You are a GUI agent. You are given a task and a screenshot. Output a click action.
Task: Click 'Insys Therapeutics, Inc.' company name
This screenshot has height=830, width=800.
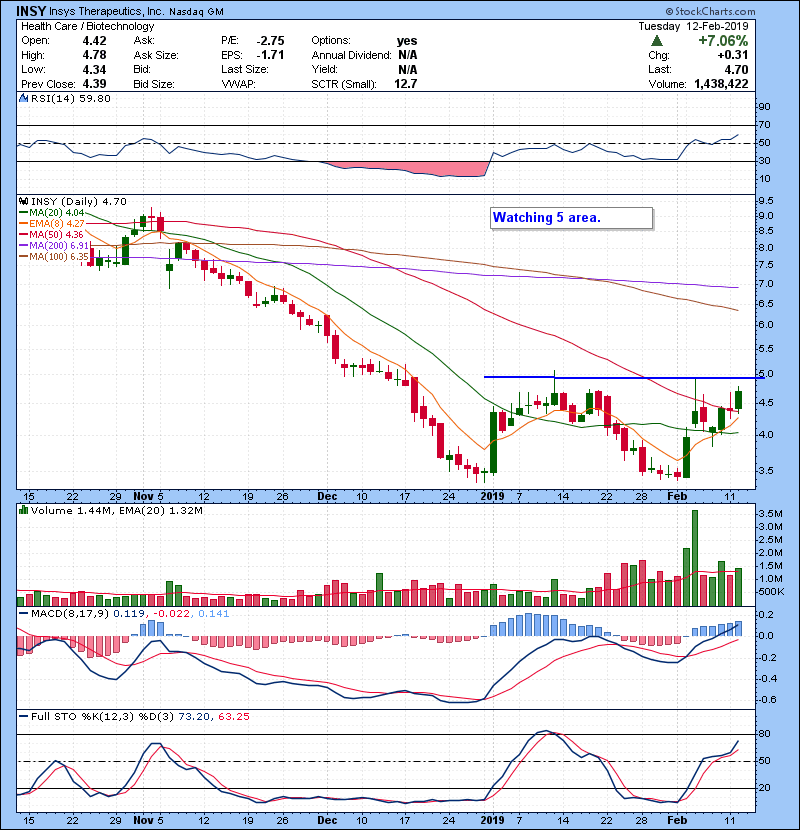(107, 11)
